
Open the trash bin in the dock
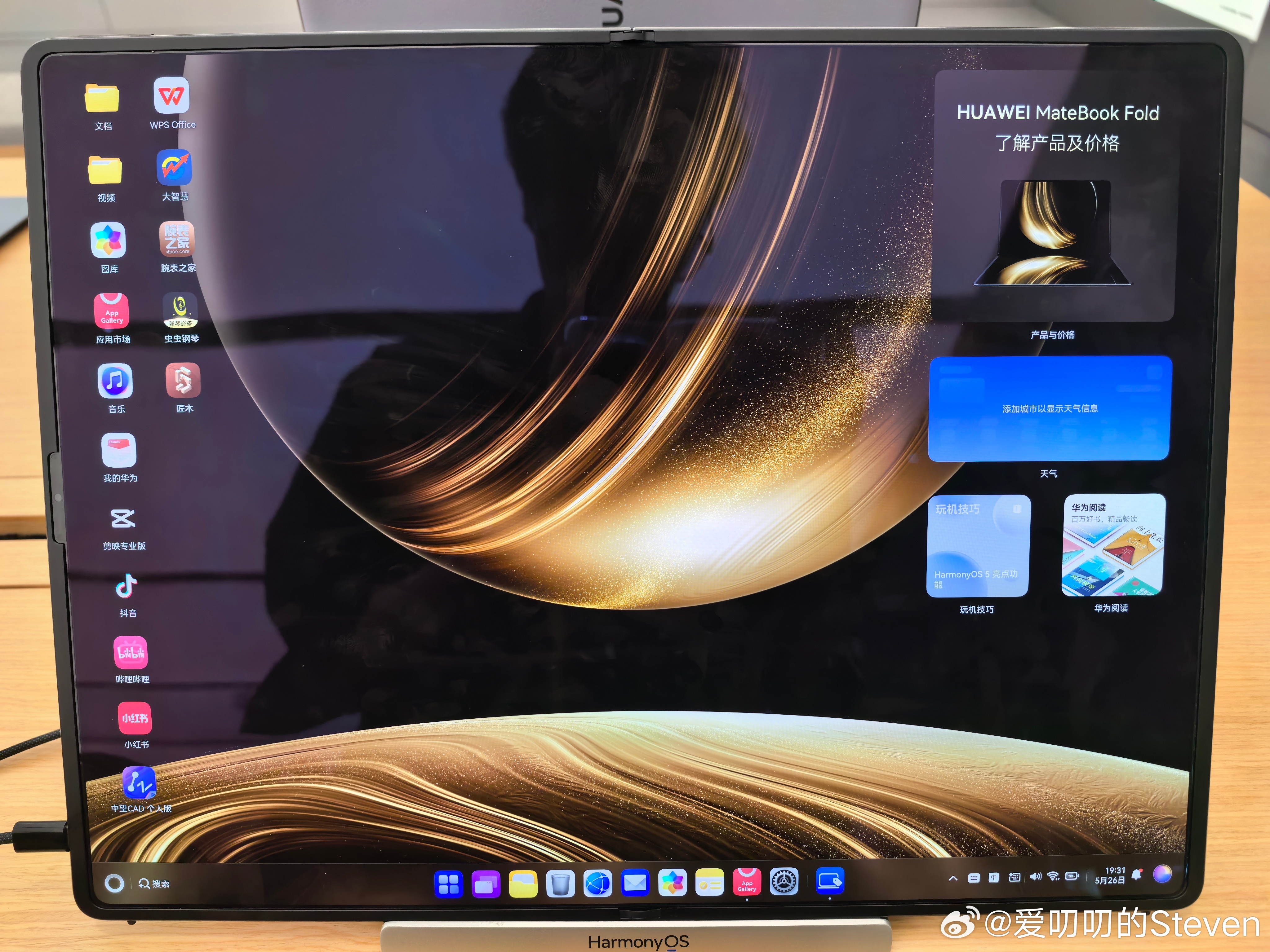(560, 884)
